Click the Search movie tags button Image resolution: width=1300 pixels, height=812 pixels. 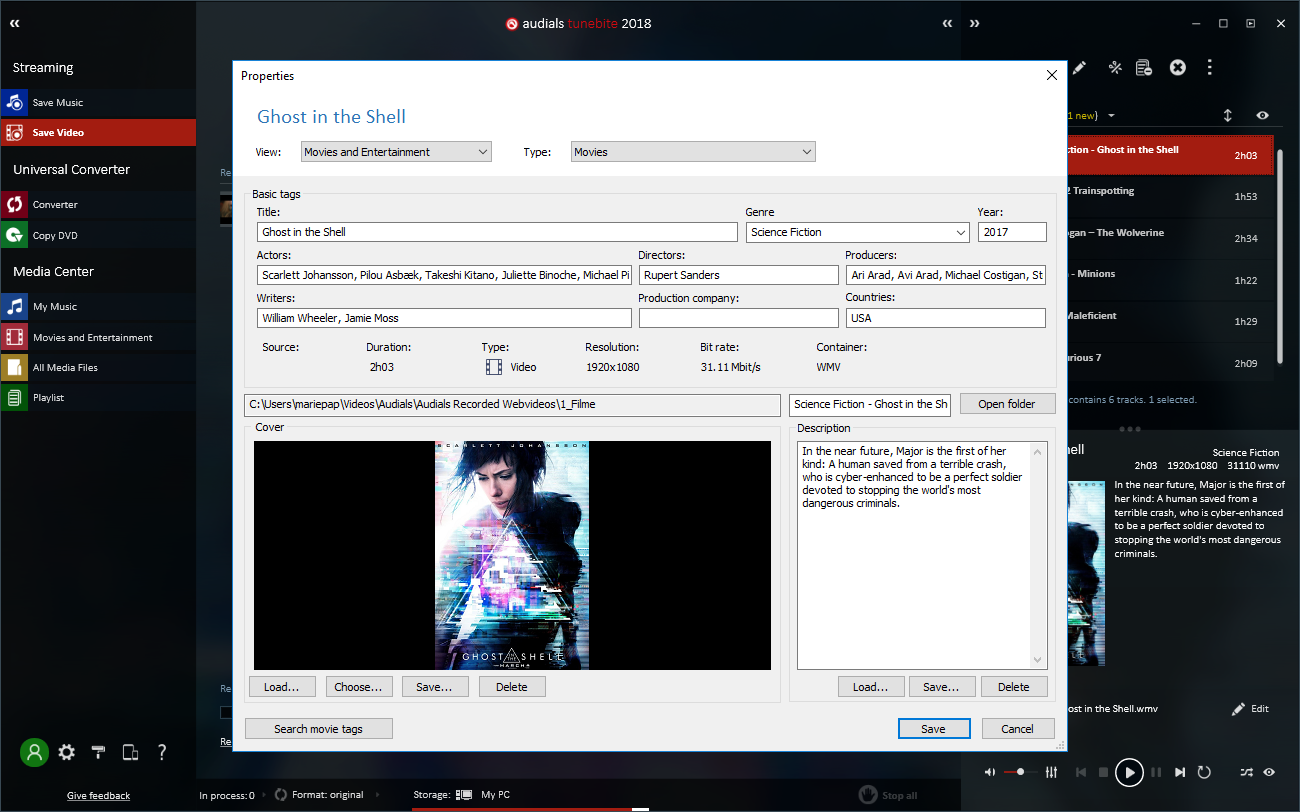pyautogui.click(x=318, y=729)
